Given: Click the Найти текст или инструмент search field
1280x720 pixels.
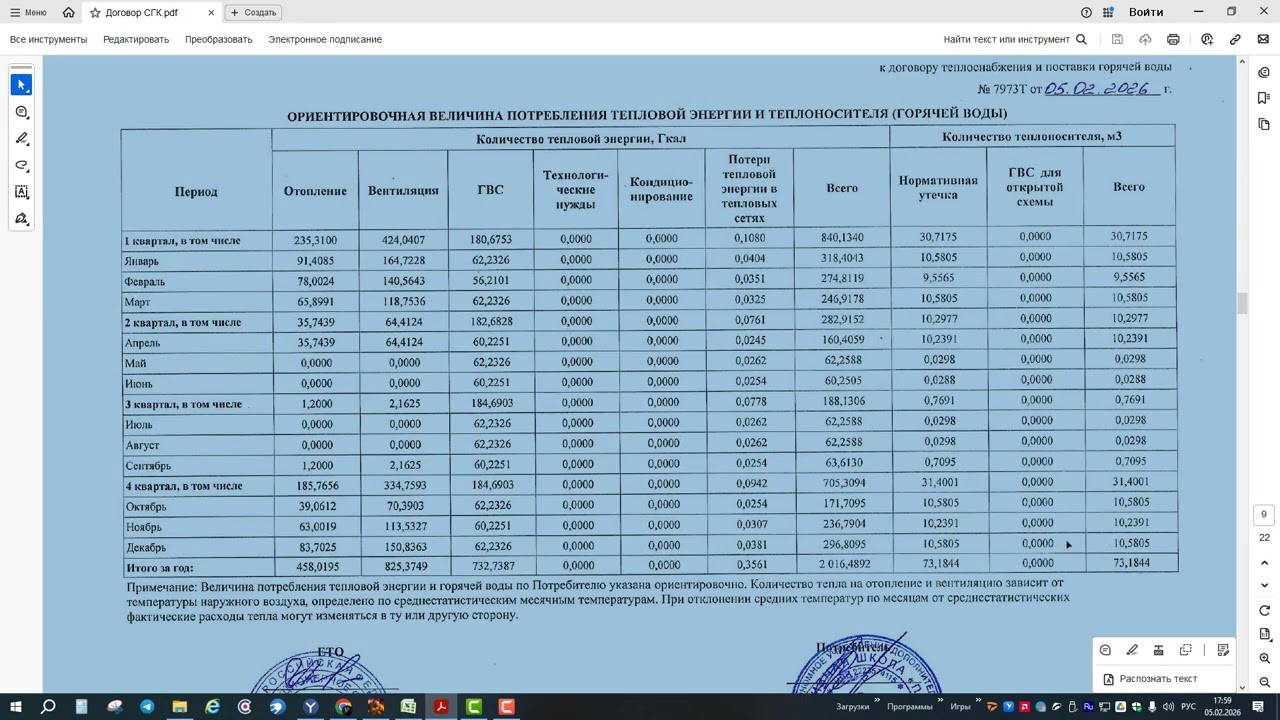Looking at the screenshot, I should click(1015, 39).
